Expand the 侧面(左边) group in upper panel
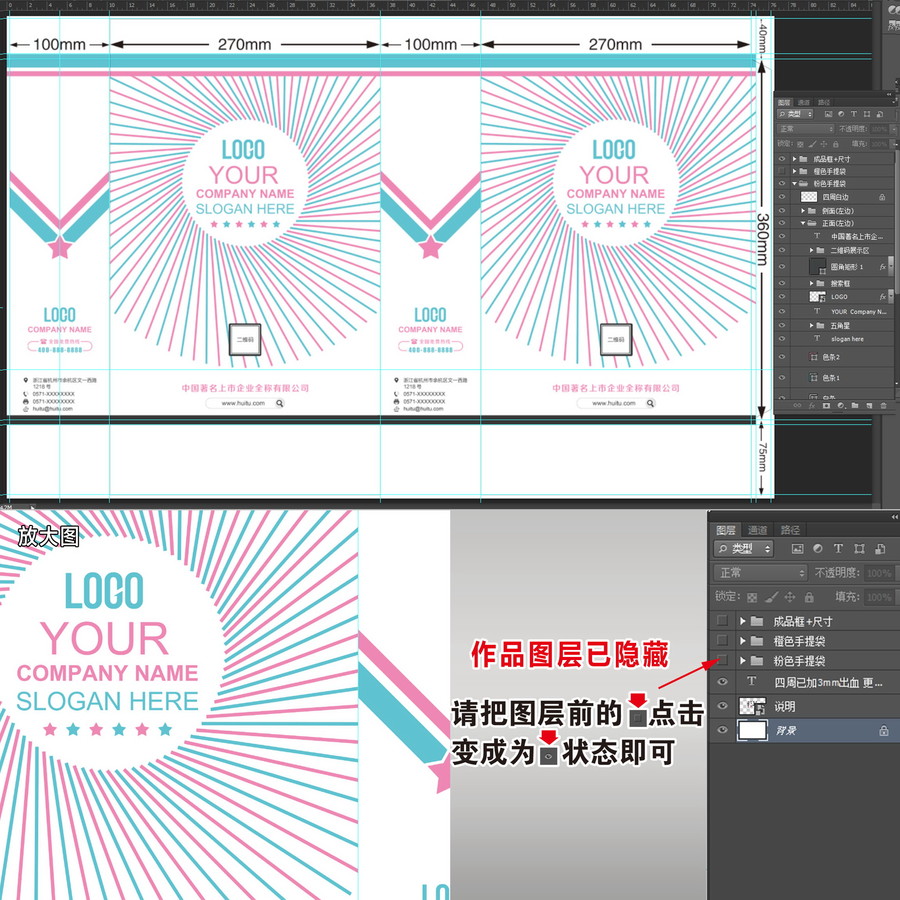 [803, 211]
